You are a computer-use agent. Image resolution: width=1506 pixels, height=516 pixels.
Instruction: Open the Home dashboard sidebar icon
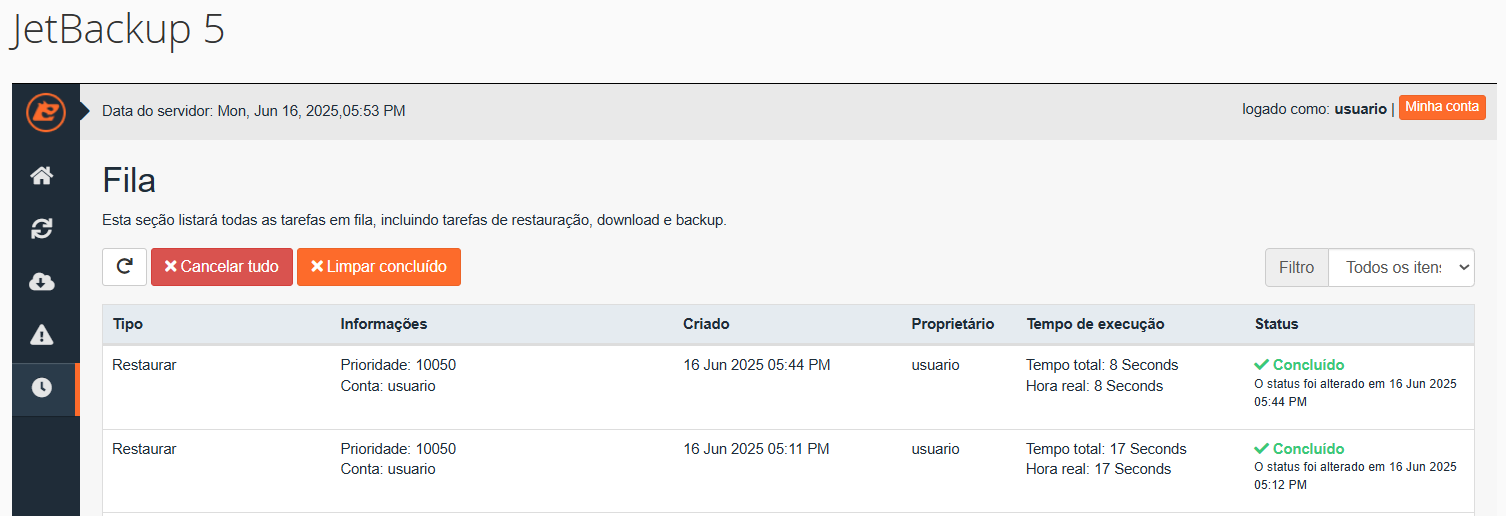tap(42, 176)
